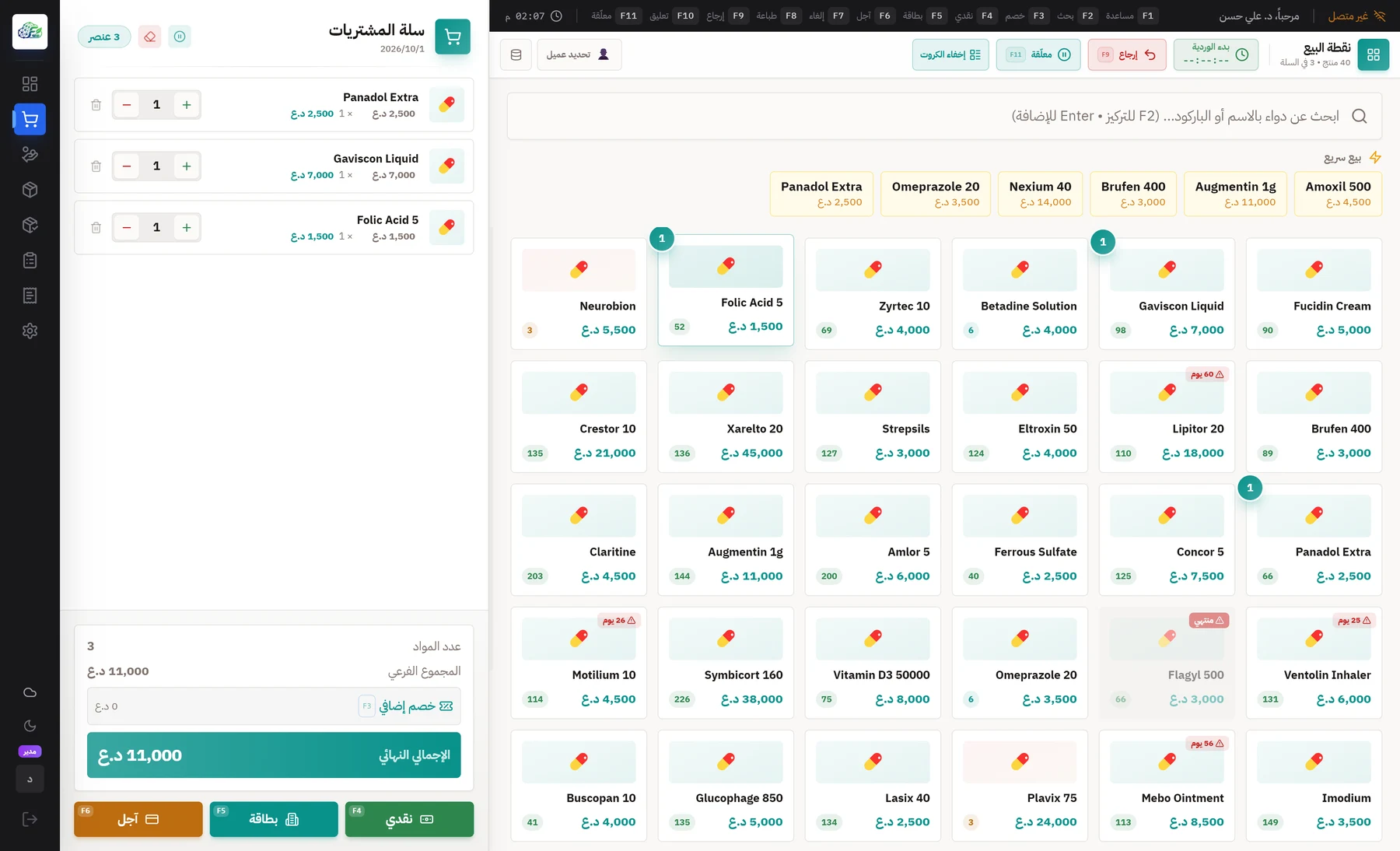Select customer button تحديد عميل
Screen dimensions: 1400x851
tap(579, 54)
